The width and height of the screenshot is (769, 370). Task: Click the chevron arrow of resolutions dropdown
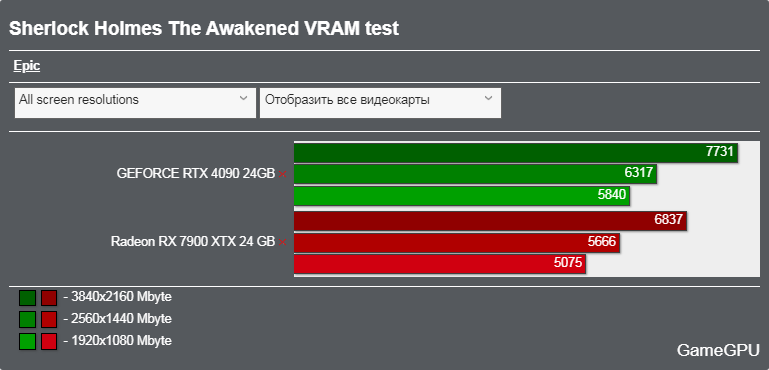[243, 98]
